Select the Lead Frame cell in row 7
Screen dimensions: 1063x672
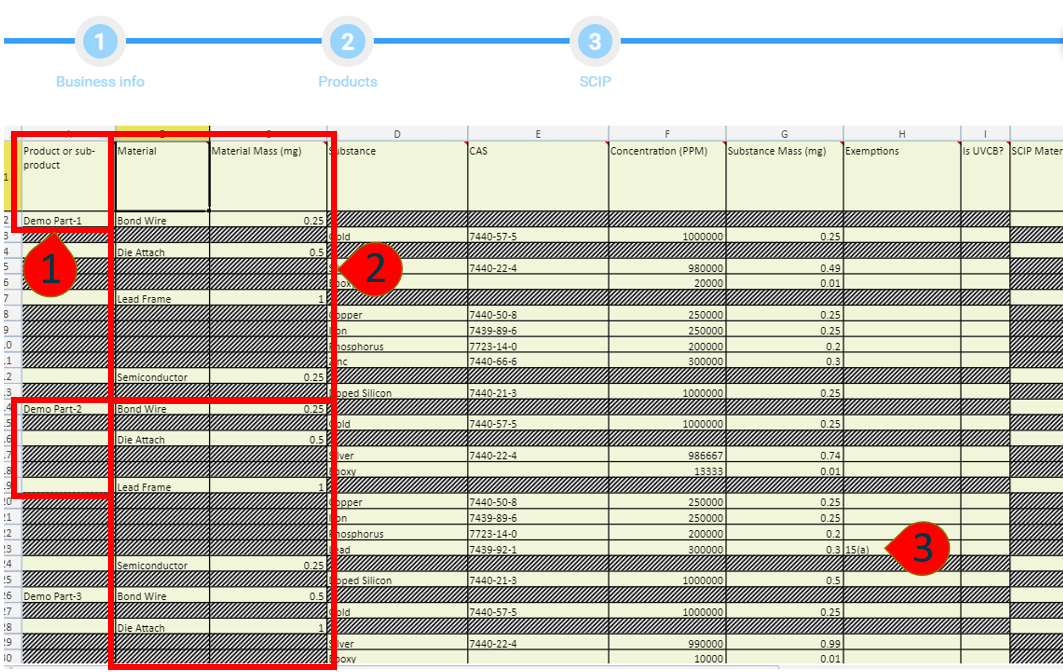coord(162,299)
